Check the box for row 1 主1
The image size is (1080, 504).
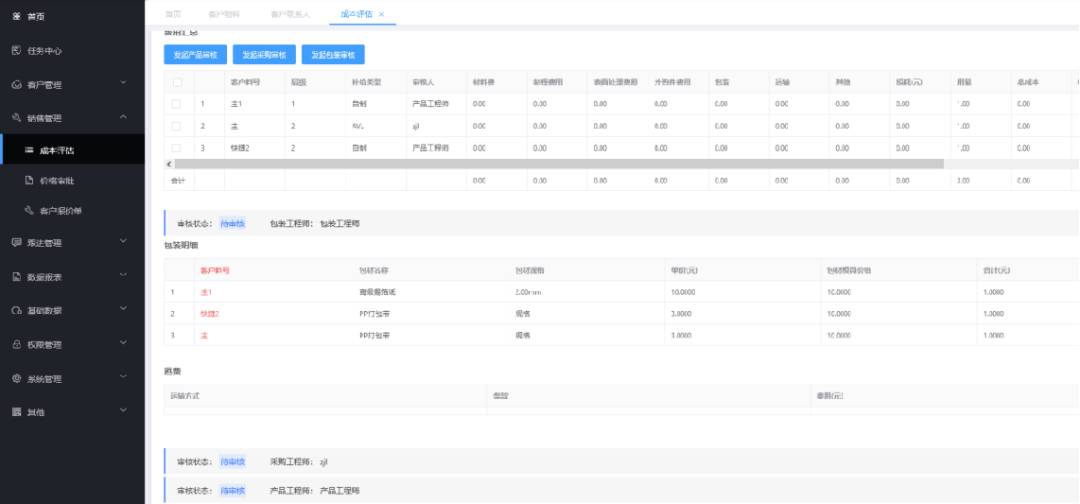tap(177, 104)
